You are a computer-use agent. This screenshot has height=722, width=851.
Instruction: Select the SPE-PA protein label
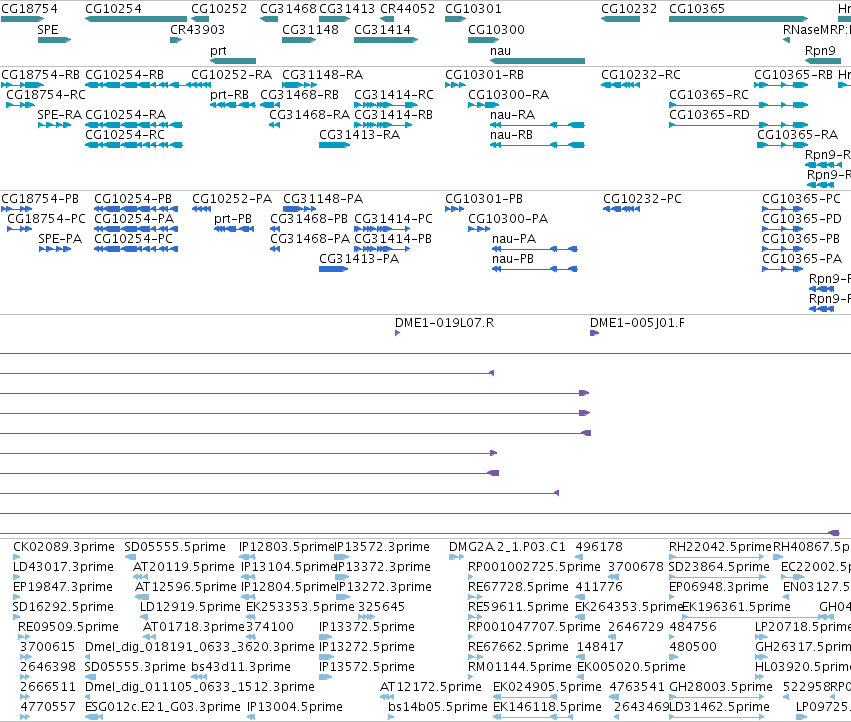point(60,239)
